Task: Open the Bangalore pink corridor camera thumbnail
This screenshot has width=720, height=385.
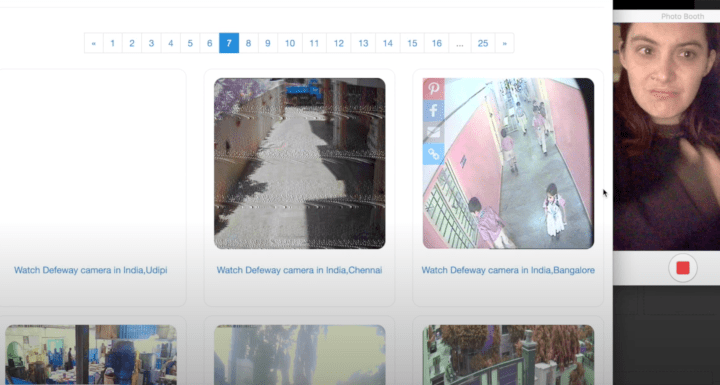Action: 508,163
